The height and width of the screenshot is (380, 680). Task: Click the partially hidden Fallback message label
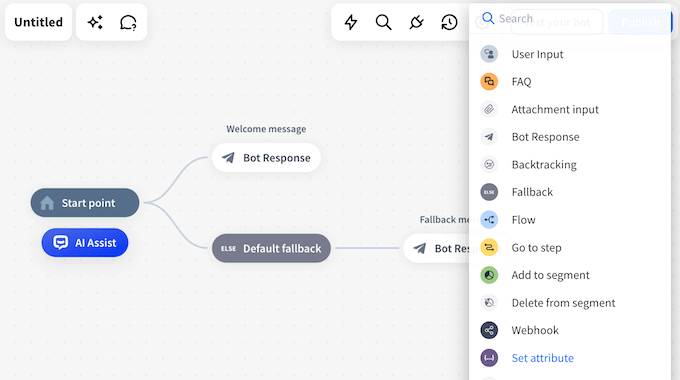pyautogui.click(x=445, y=219)
